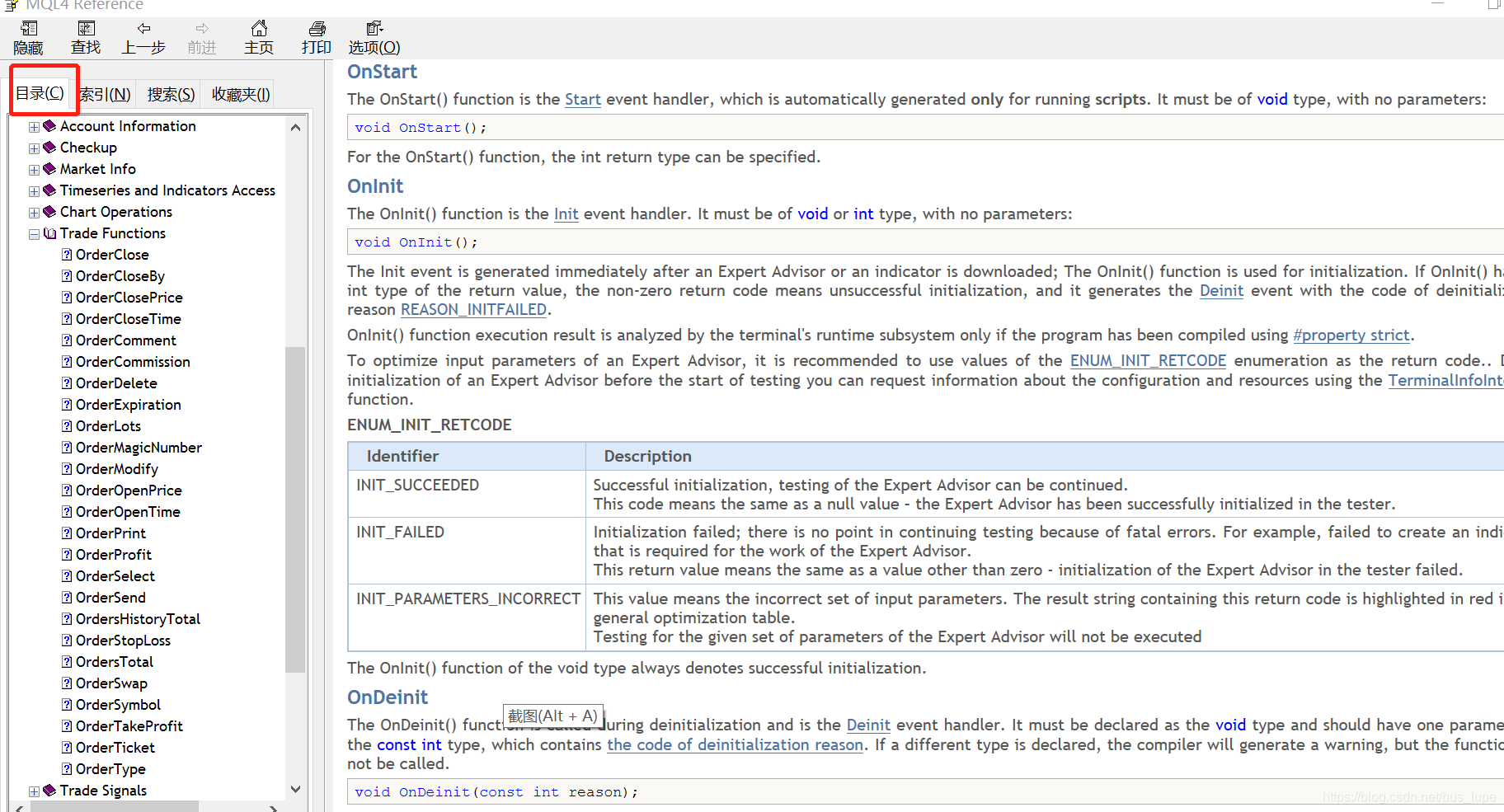This screenshot has width=1504, height=812.
Task: Click the topic icon next to OrderTicket
Action: point(67,748)
